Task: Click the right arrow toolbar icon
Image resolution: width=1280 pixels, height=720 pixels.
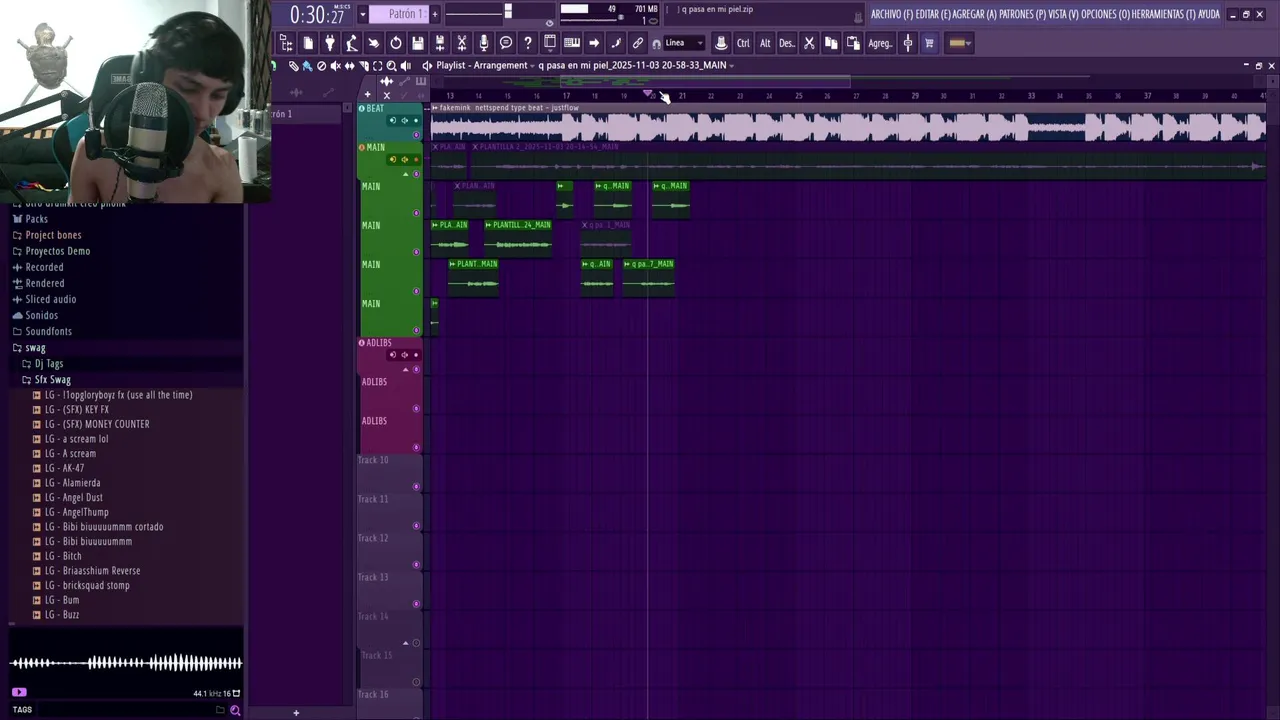Action: coord(594,43)
